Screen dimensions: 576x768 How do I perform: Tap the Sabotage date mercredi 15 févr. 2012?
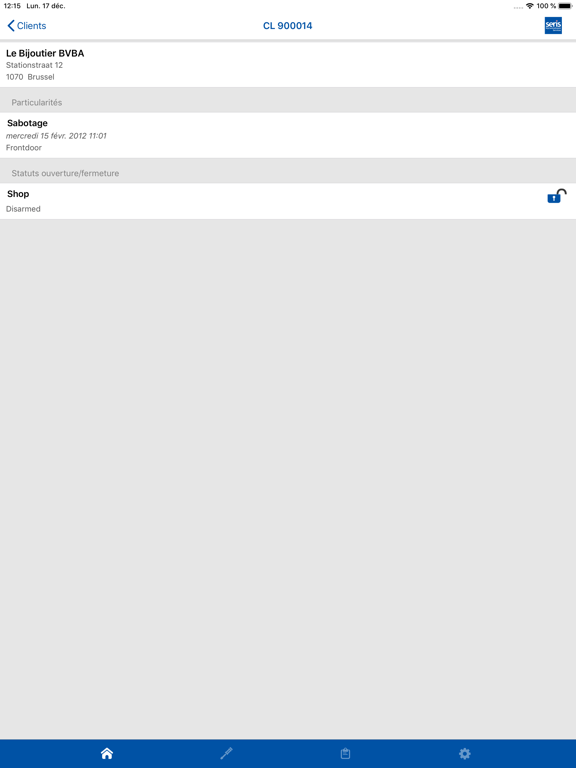pyautogui.click(x=56, y=136)
